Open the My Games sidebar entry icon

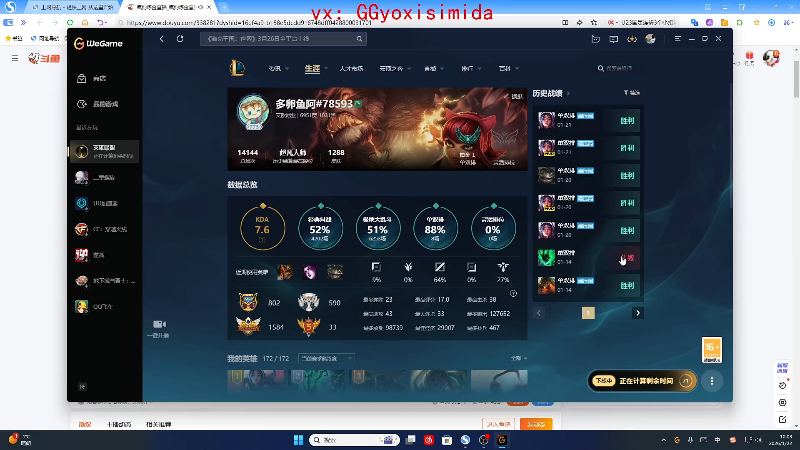click(82, 104)
